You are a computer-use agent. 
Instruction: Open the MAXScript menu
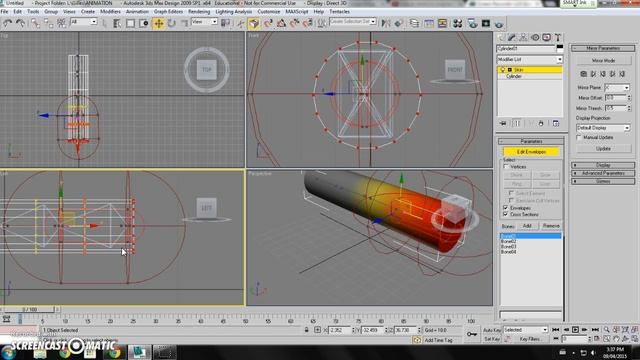pos(297,12)
